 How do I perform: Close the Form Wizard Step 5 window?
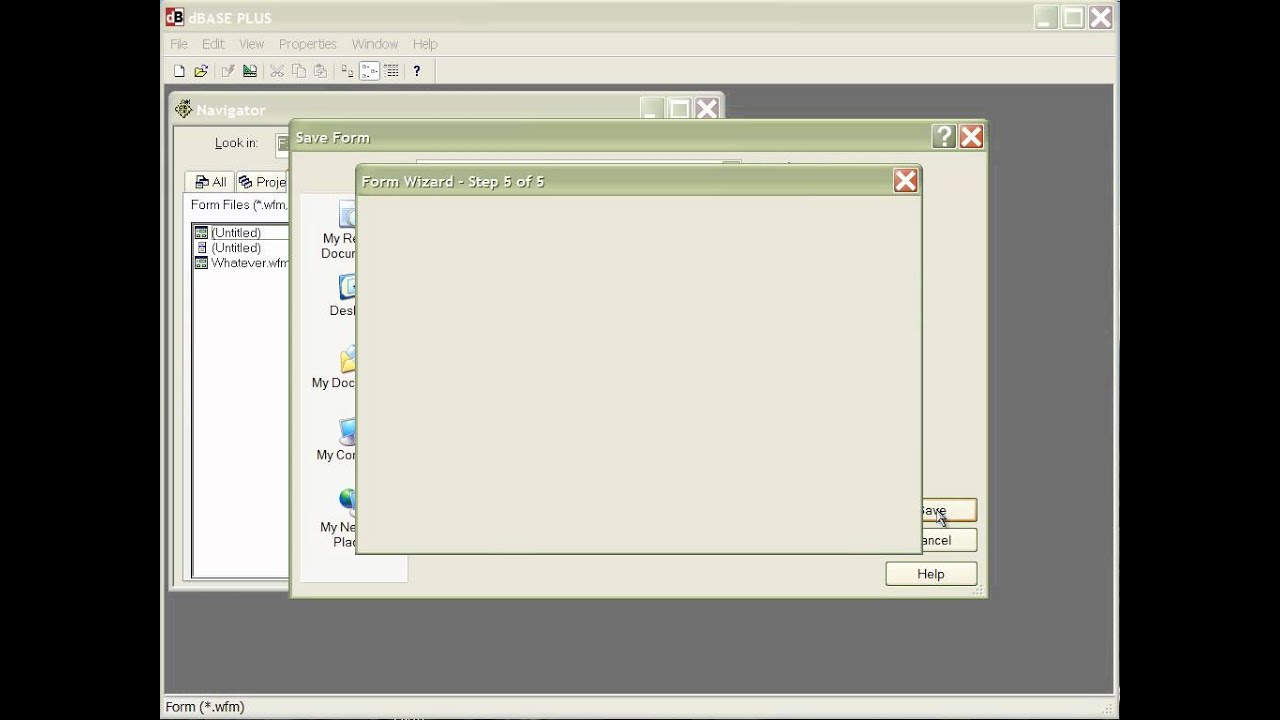[x=906, y=181]
